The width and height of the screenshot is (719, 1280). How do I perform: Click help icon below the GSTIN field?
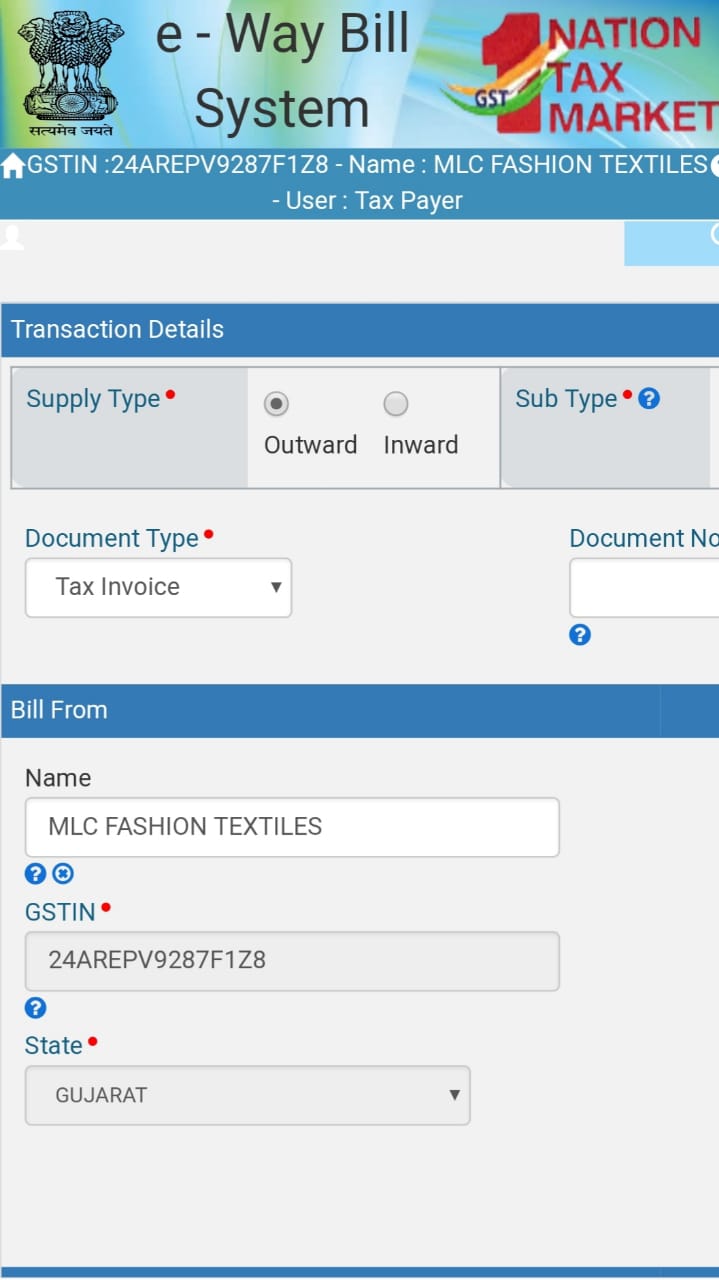pyautogui.click(x=35, y=1008)
